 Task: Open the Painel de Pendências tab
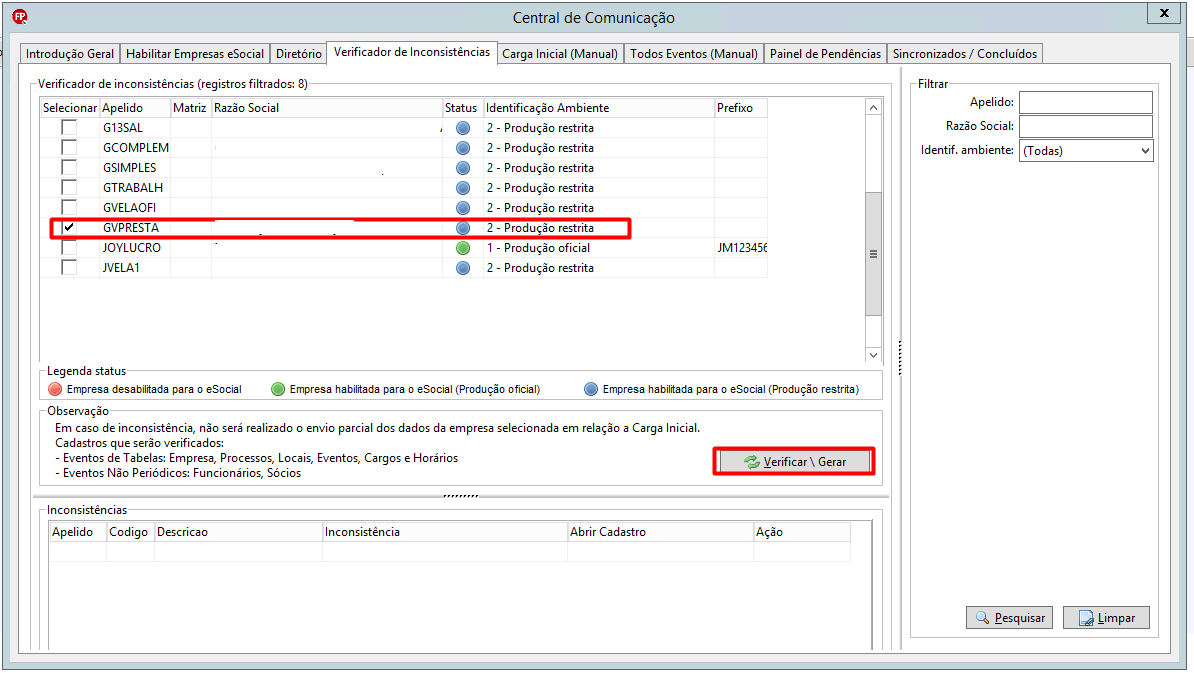click(825, 53)
